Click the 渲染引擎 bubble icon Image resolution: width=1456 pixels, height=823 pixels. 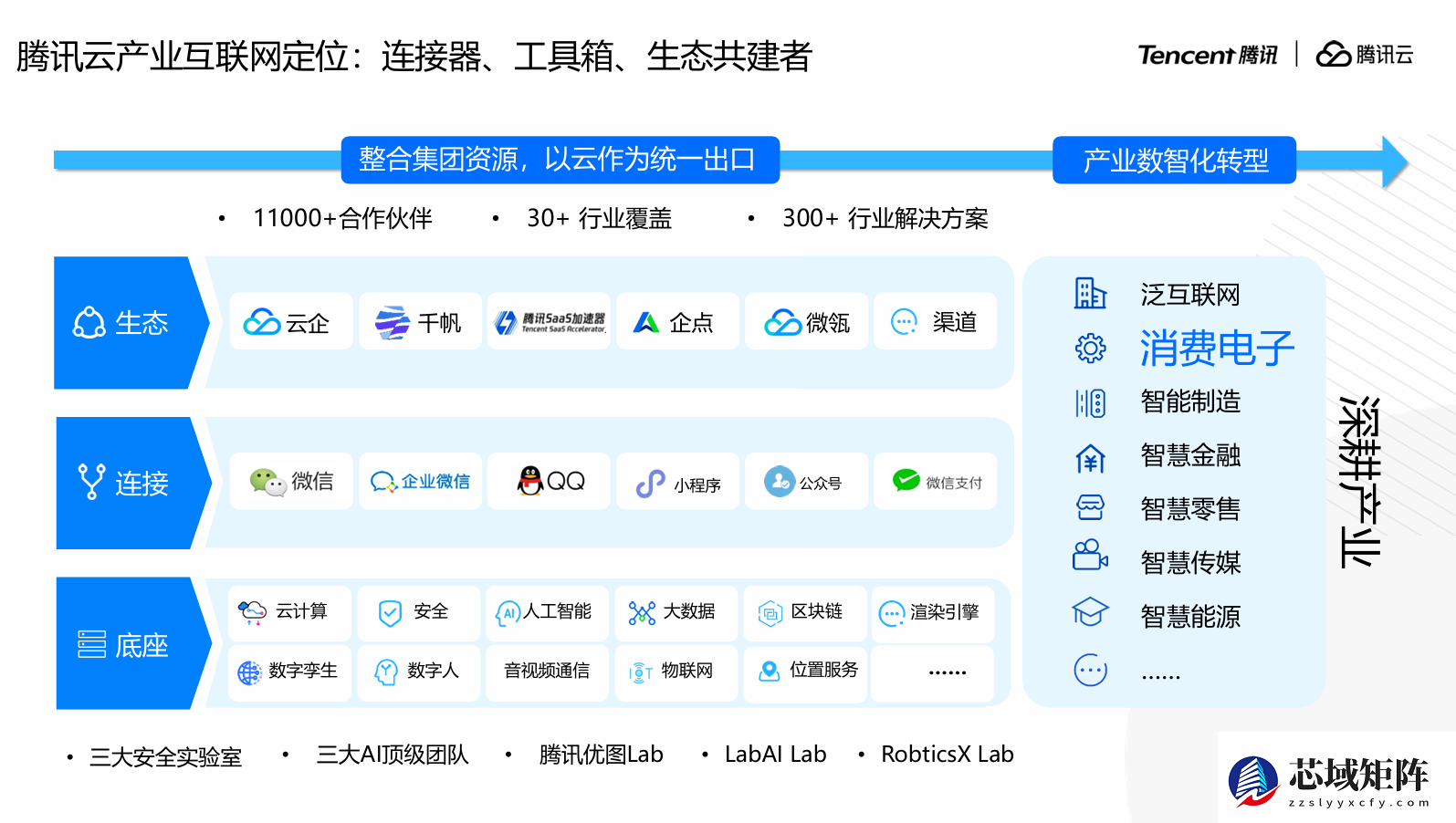click(892, 613)
